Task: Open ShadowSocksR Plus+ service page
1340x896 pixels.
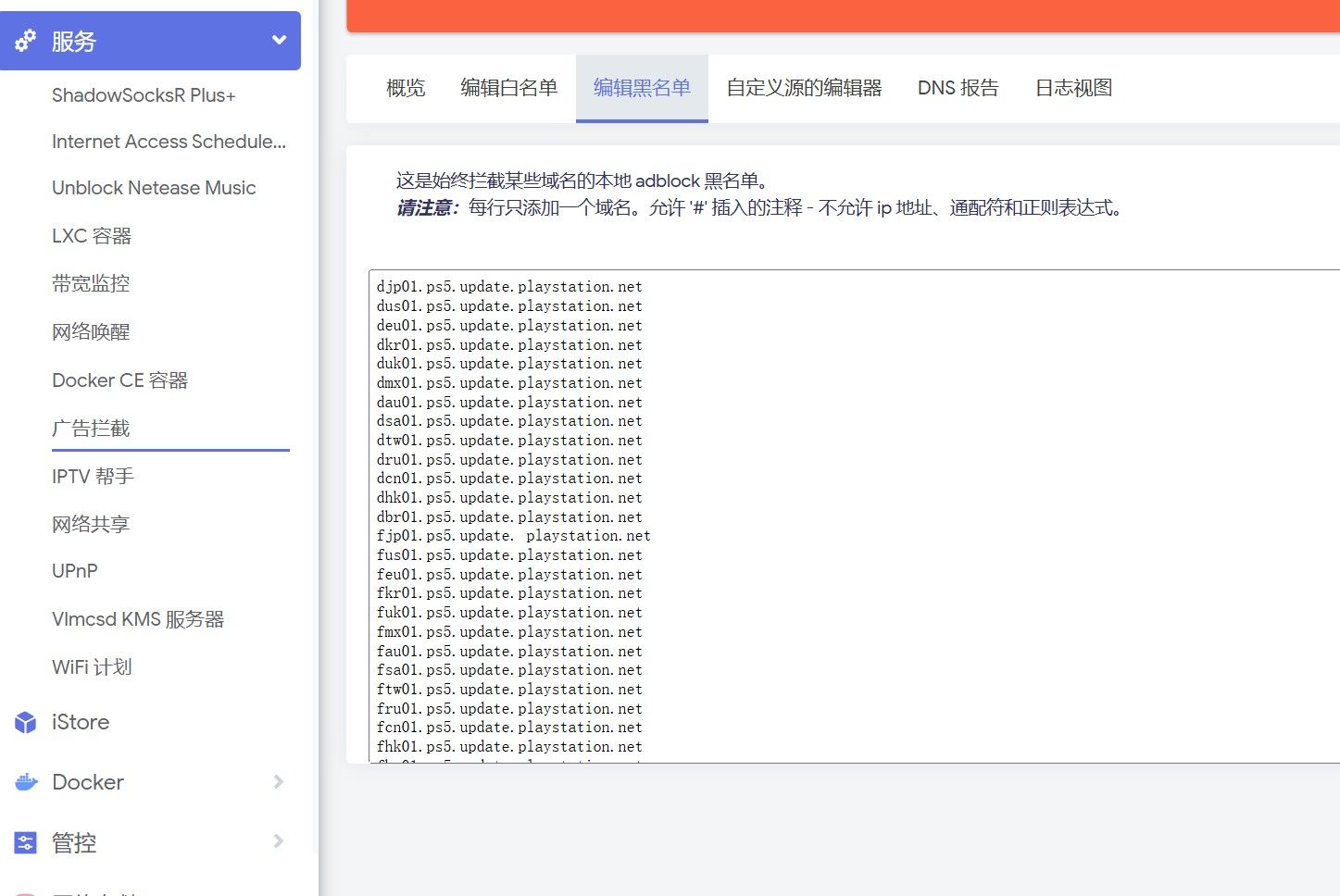Action: point(144,95)
